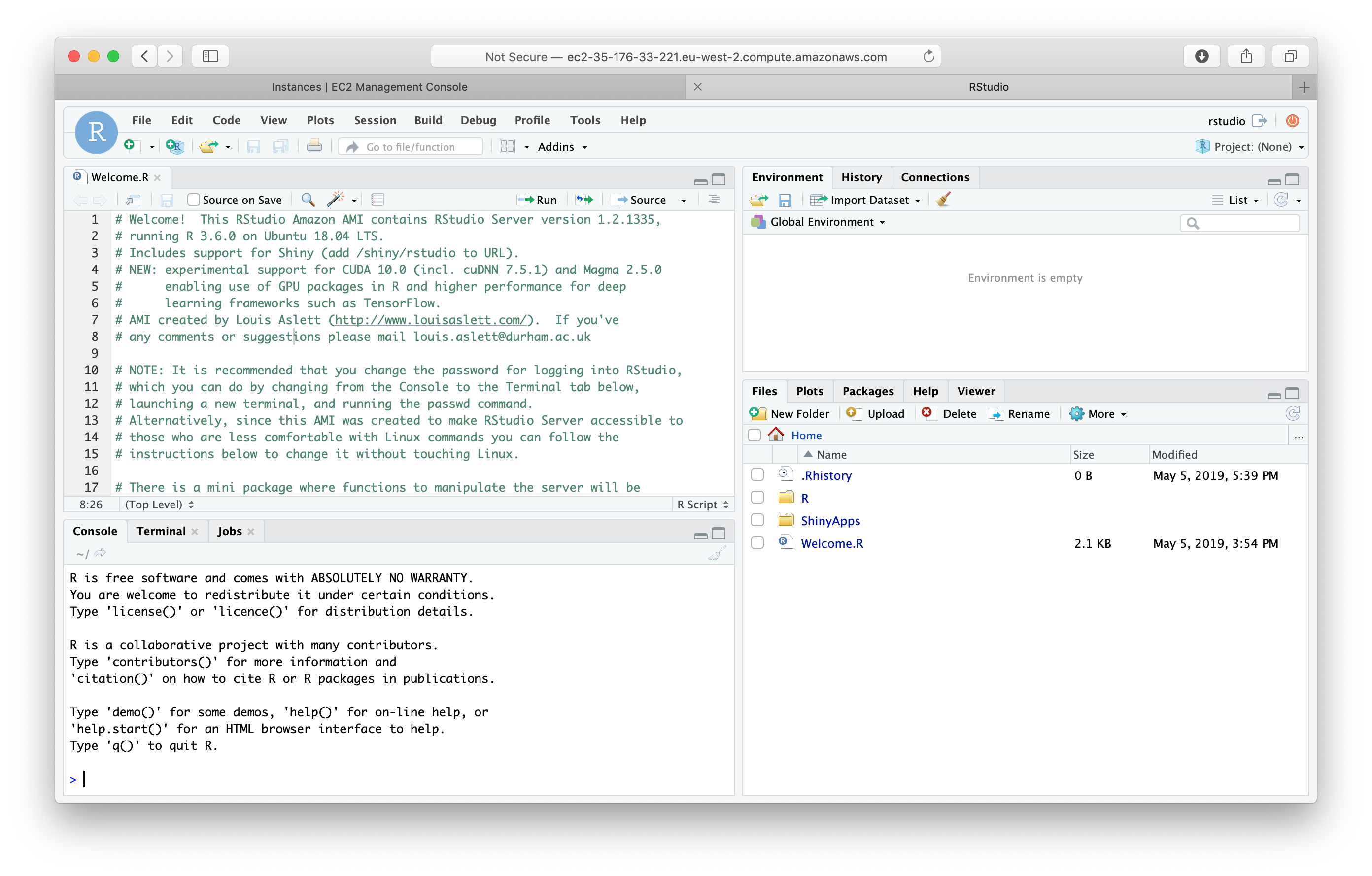Enable the Source on Save checkbox
The image size is (1372, 876).
pyautogui.click(x=194, y=200)
